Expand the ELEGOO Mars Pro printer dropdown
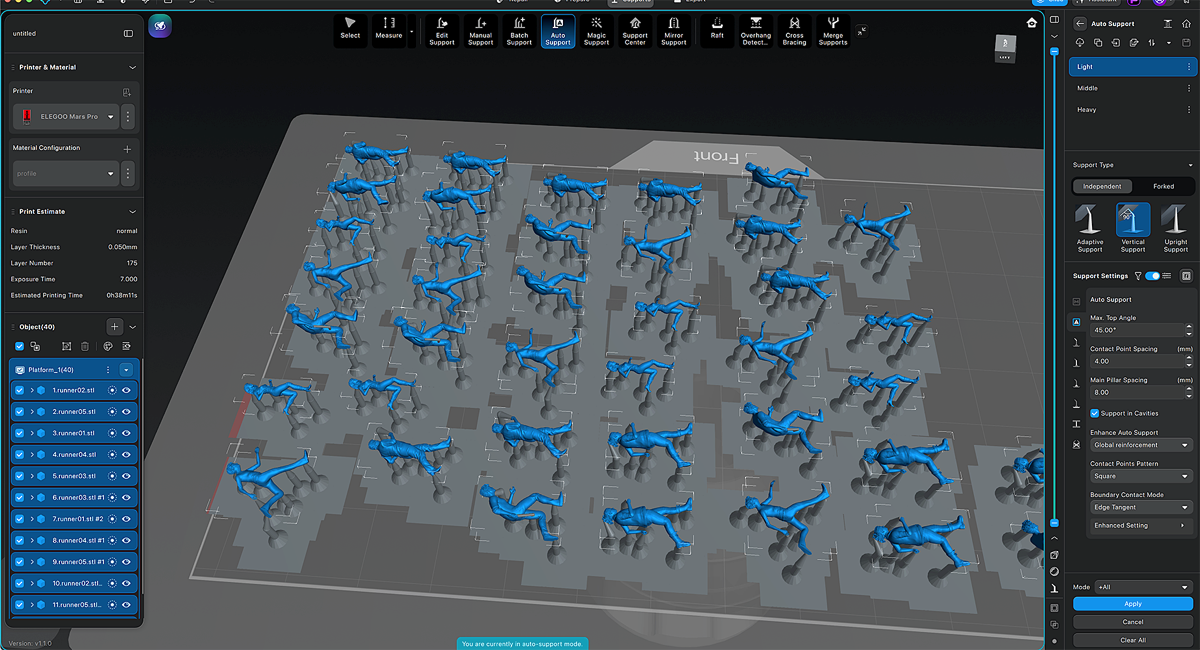The width and height of the screenshot is (1200, 650). point(110,117)
